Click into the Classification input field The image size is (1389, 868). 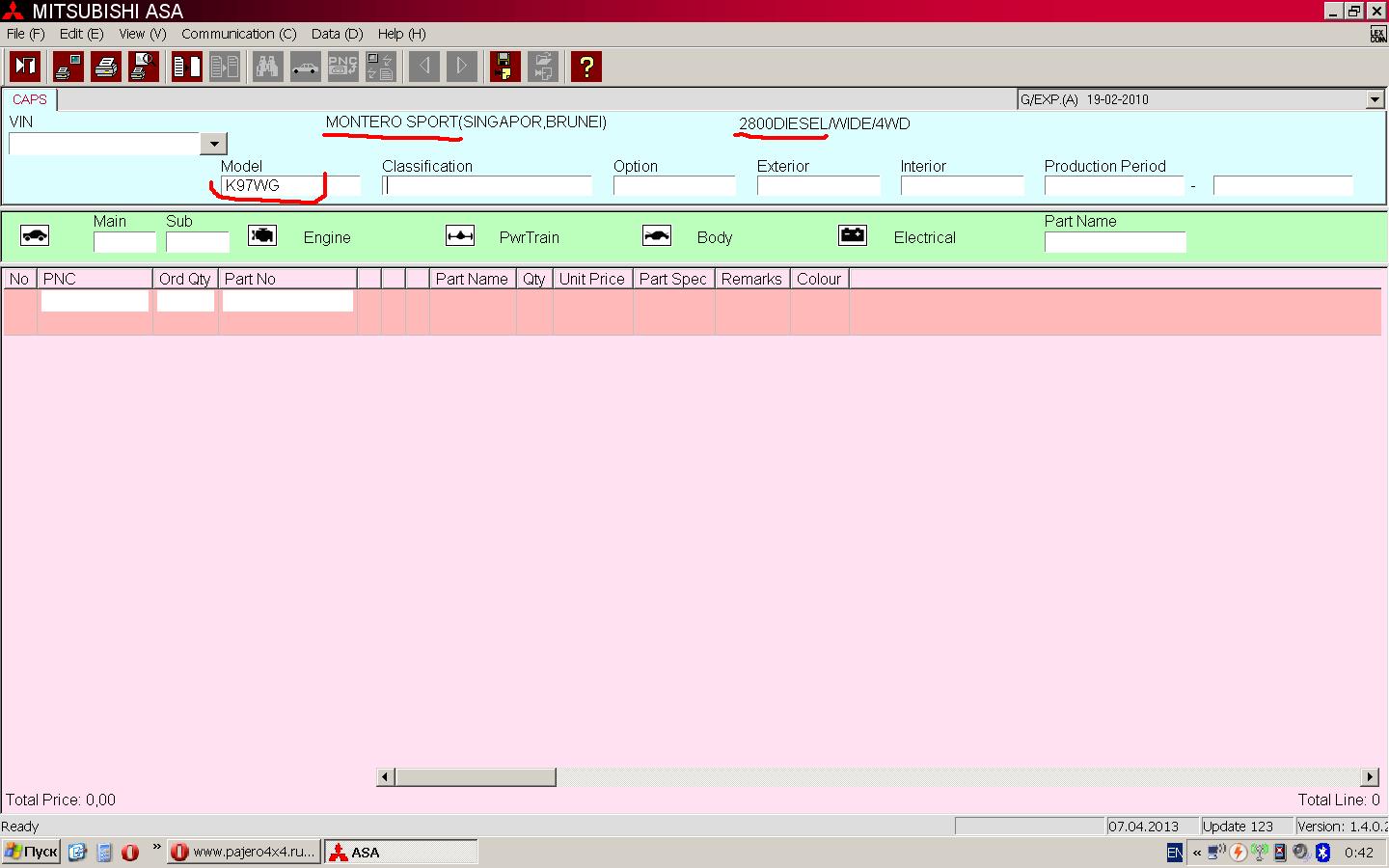487,186
